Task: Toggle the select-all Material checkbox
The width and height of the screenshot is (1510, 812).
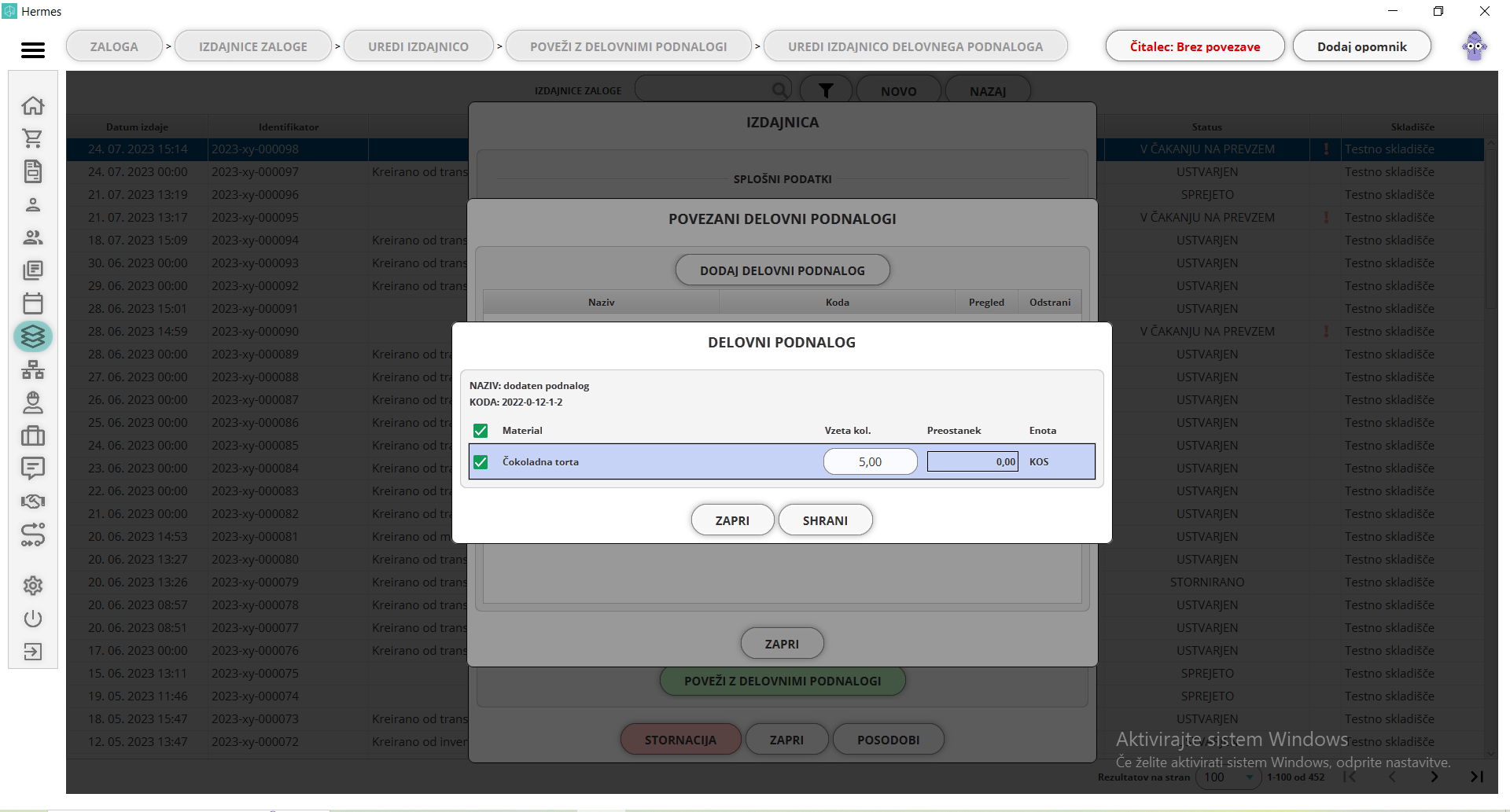Action: point(481,431)
